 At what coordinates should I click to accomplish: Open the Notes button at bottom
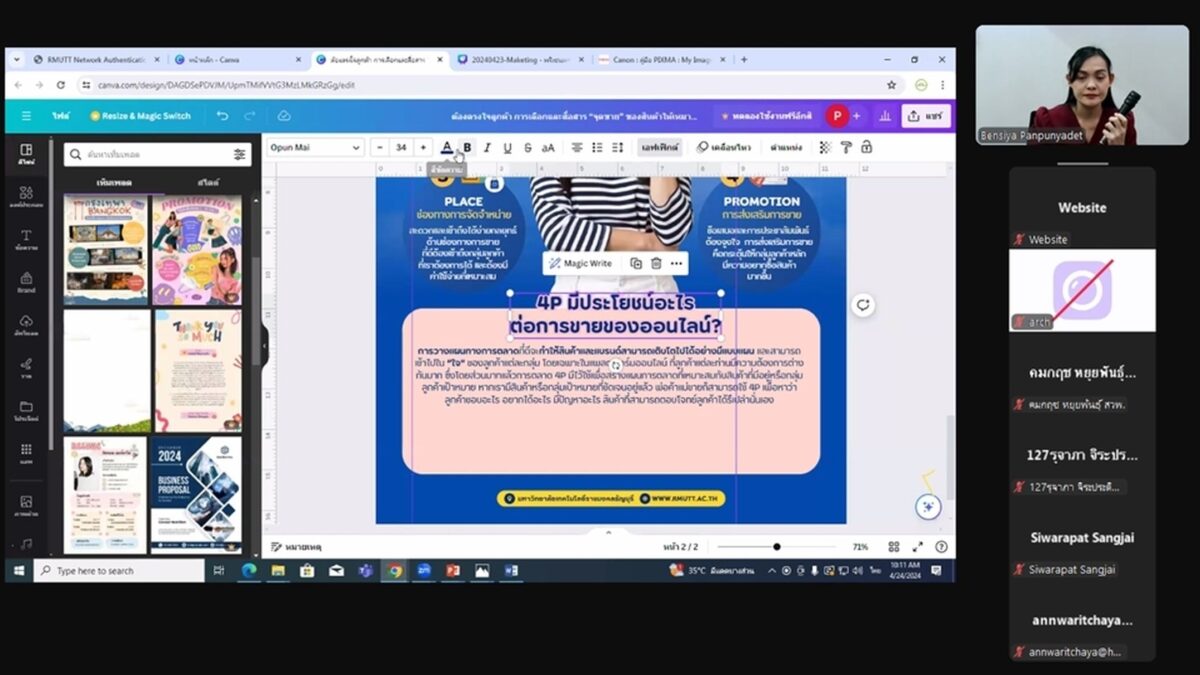click(296, 547)
